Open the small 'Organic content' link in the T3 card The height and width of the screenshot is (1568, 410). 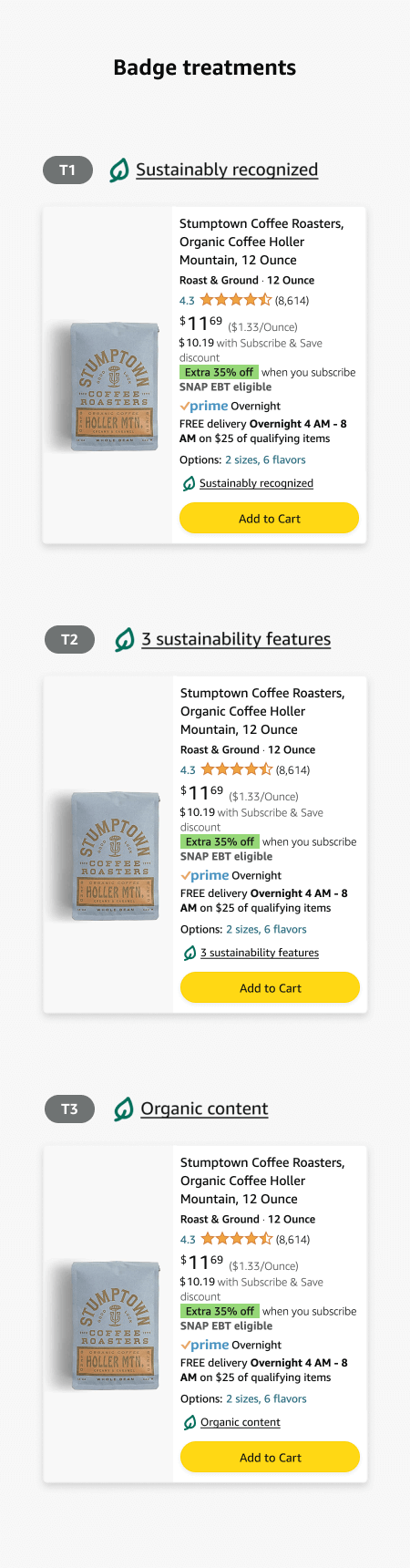(241, 1422)
